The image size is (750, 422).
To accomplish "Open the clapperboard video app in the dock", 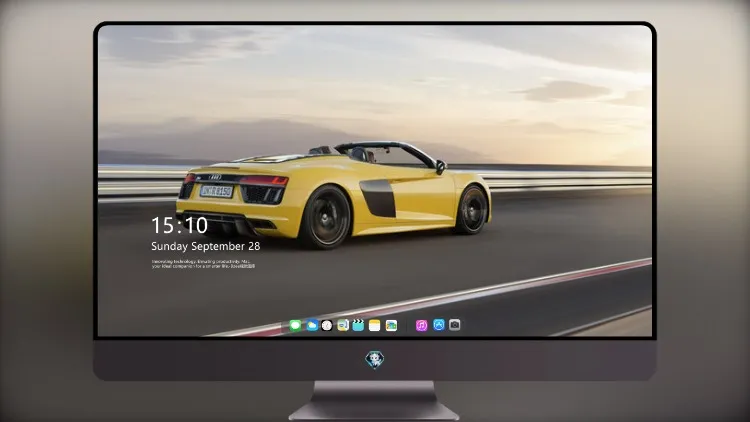I will point(358,325).
